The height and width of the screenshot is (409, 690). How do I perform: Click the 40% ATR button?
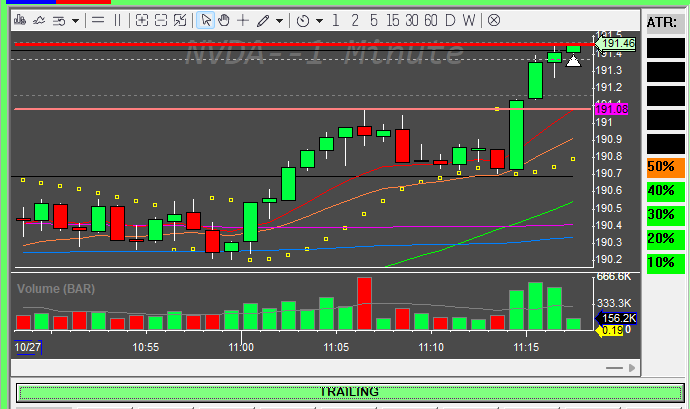(666, 191)
